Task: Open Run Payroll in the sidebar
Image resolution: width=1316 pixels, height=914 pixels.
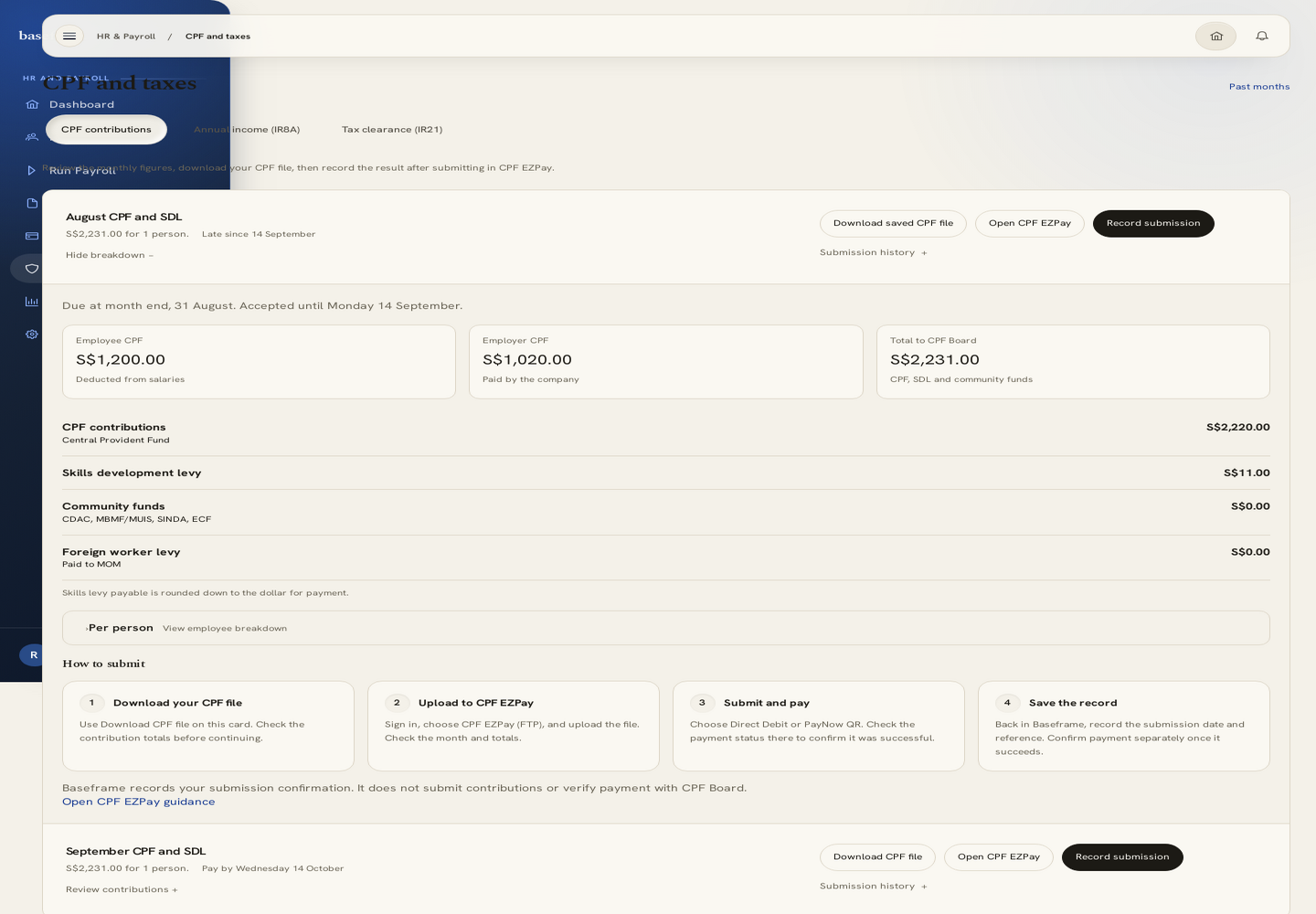Action: [x=82, y=170]
